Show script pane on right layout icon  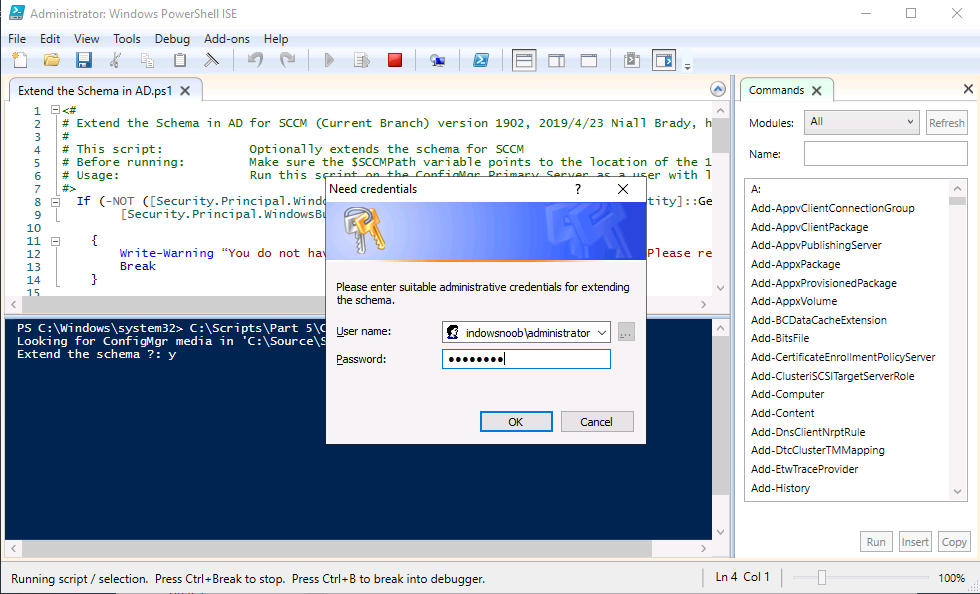(556, 60)
